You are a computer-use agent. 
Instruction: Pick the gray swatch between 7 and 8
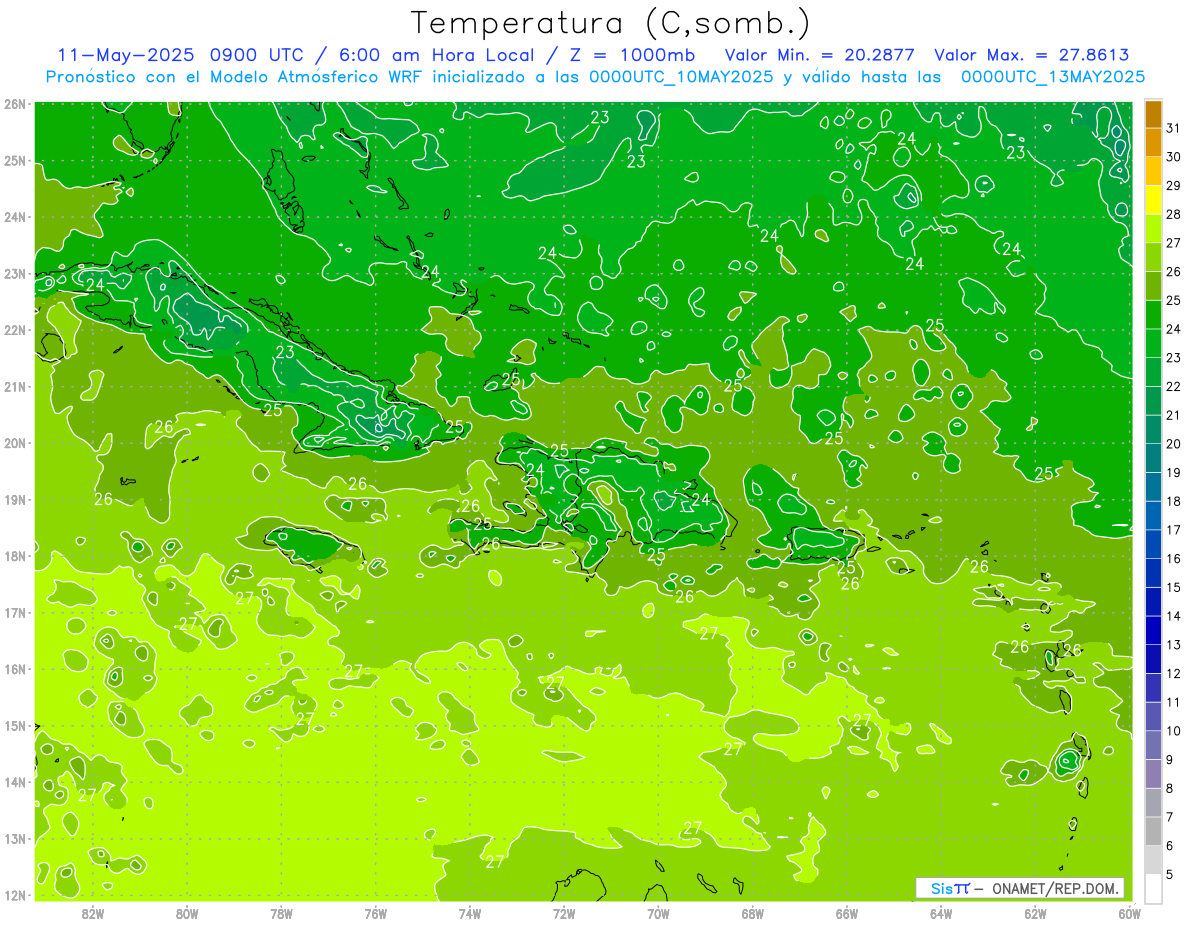[x=1153, y=803]
